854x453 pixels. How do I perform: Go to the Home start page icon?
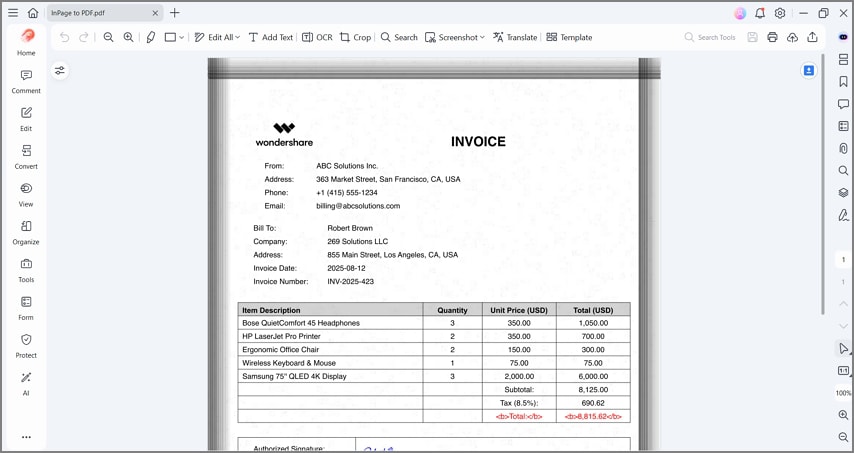33,13
